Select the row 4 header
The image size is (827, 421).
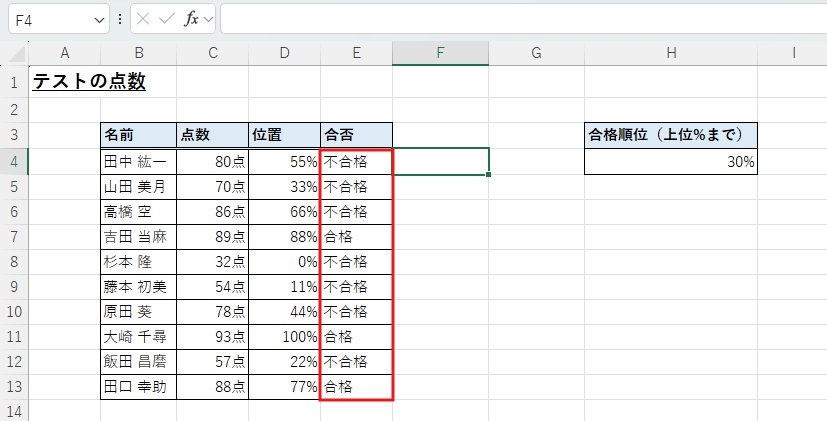14,160
